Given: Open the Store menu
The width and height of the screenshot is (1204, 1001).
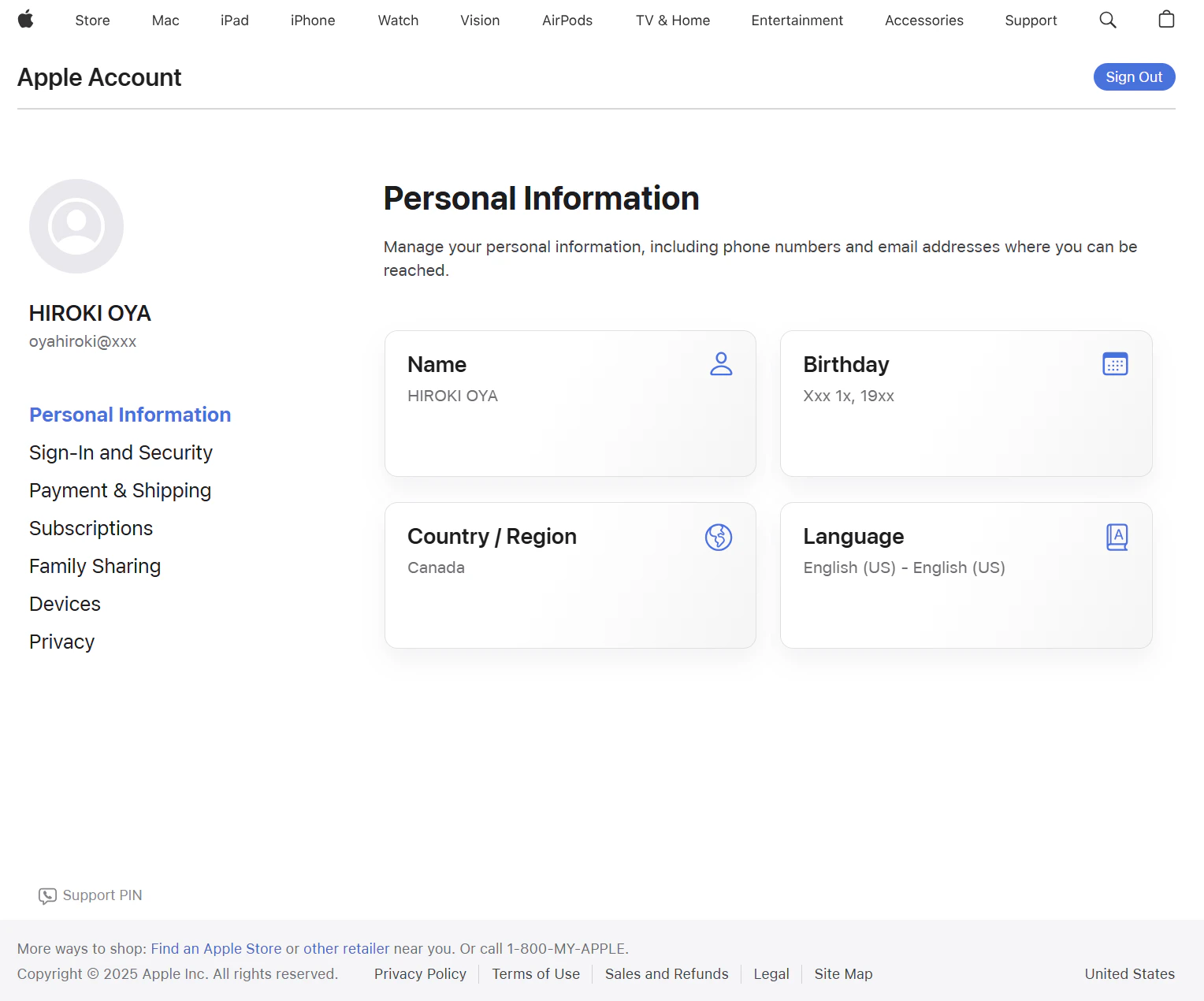Looking at the screenshot, I should point(92,20).
